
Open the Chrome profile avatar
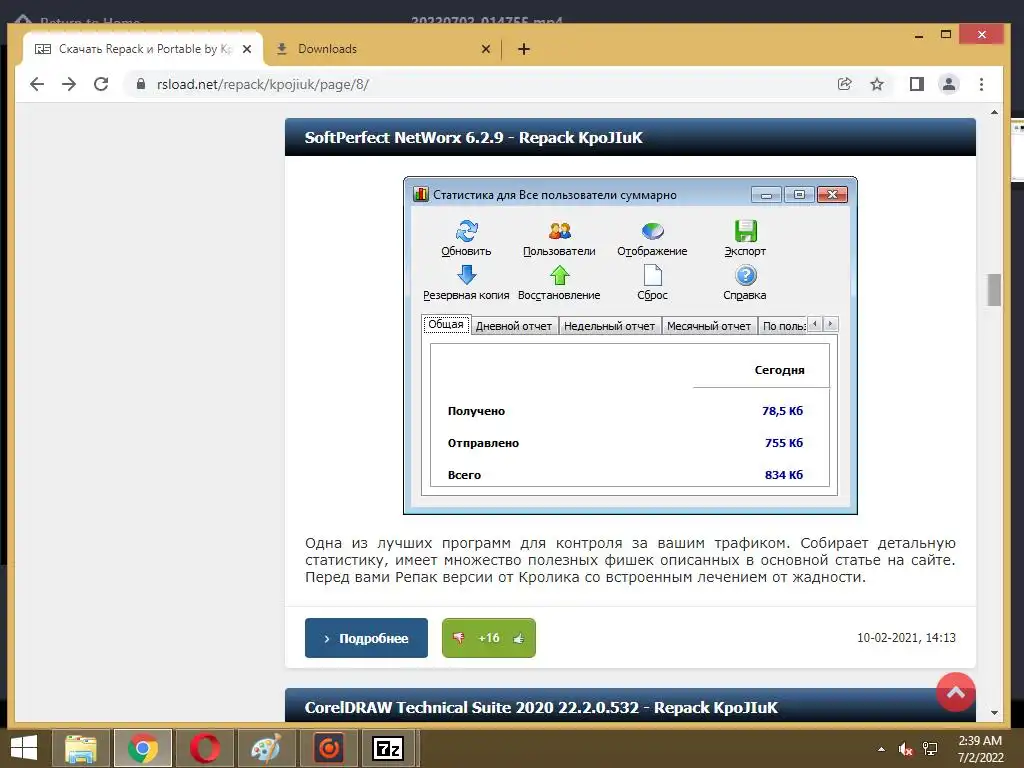pos(949,84)
